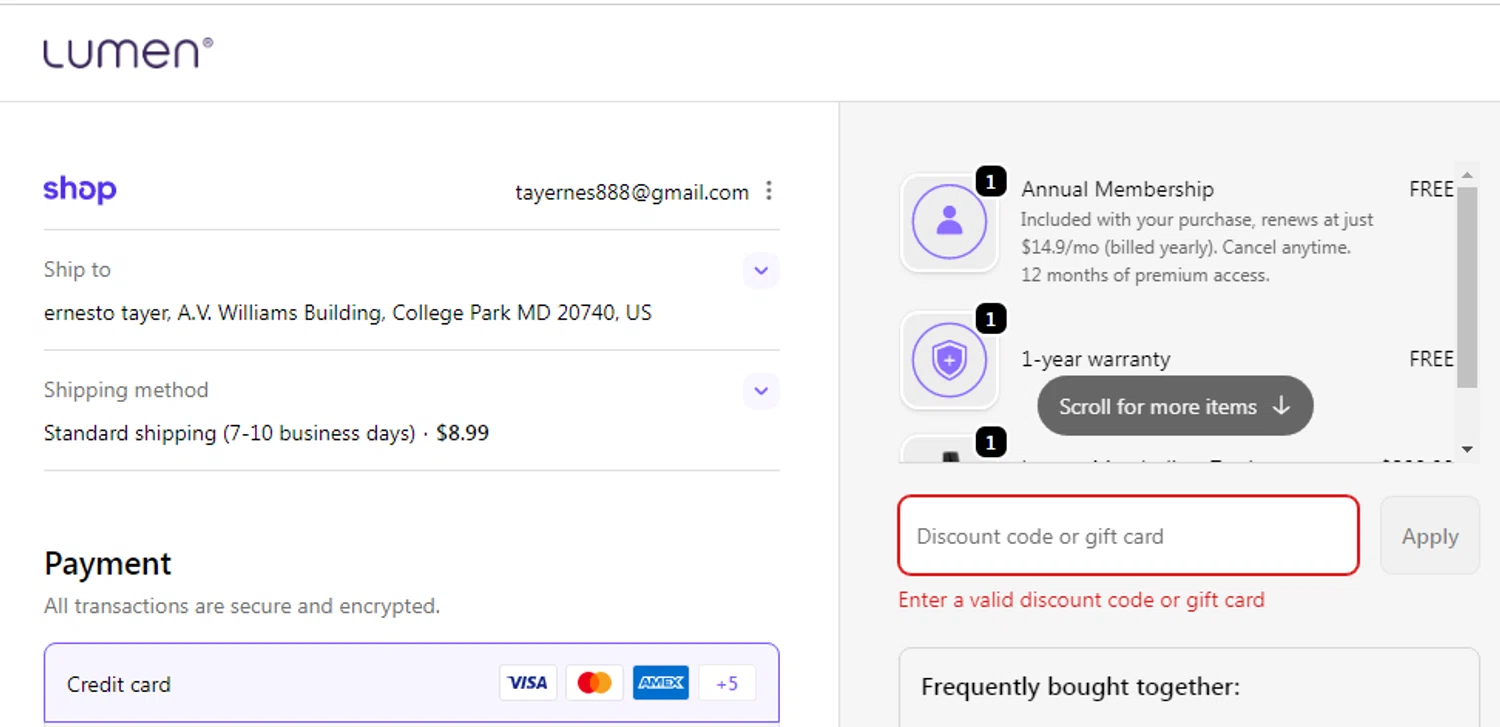Click the order summary scrollbar thumb
1500x727 pixels.
pos(1467,287)
